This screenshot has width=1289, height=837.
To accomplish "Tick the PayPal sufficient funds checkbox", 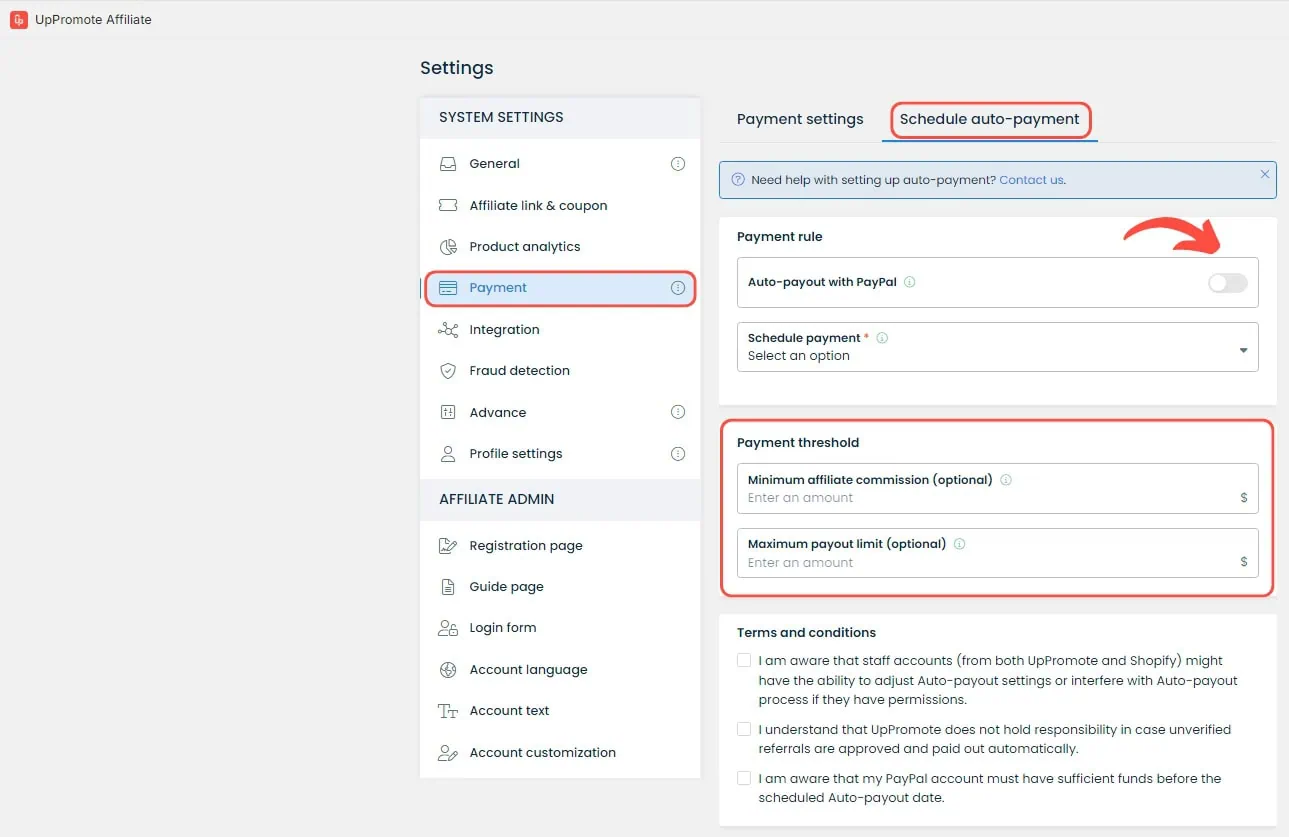I will tap(744, 778).
